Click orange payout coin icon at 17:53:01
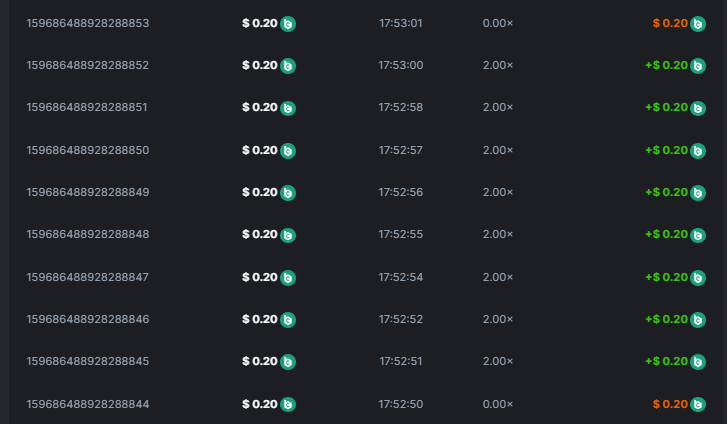The image size is (727, 424). pyautogui.click(x=698, y=23)
